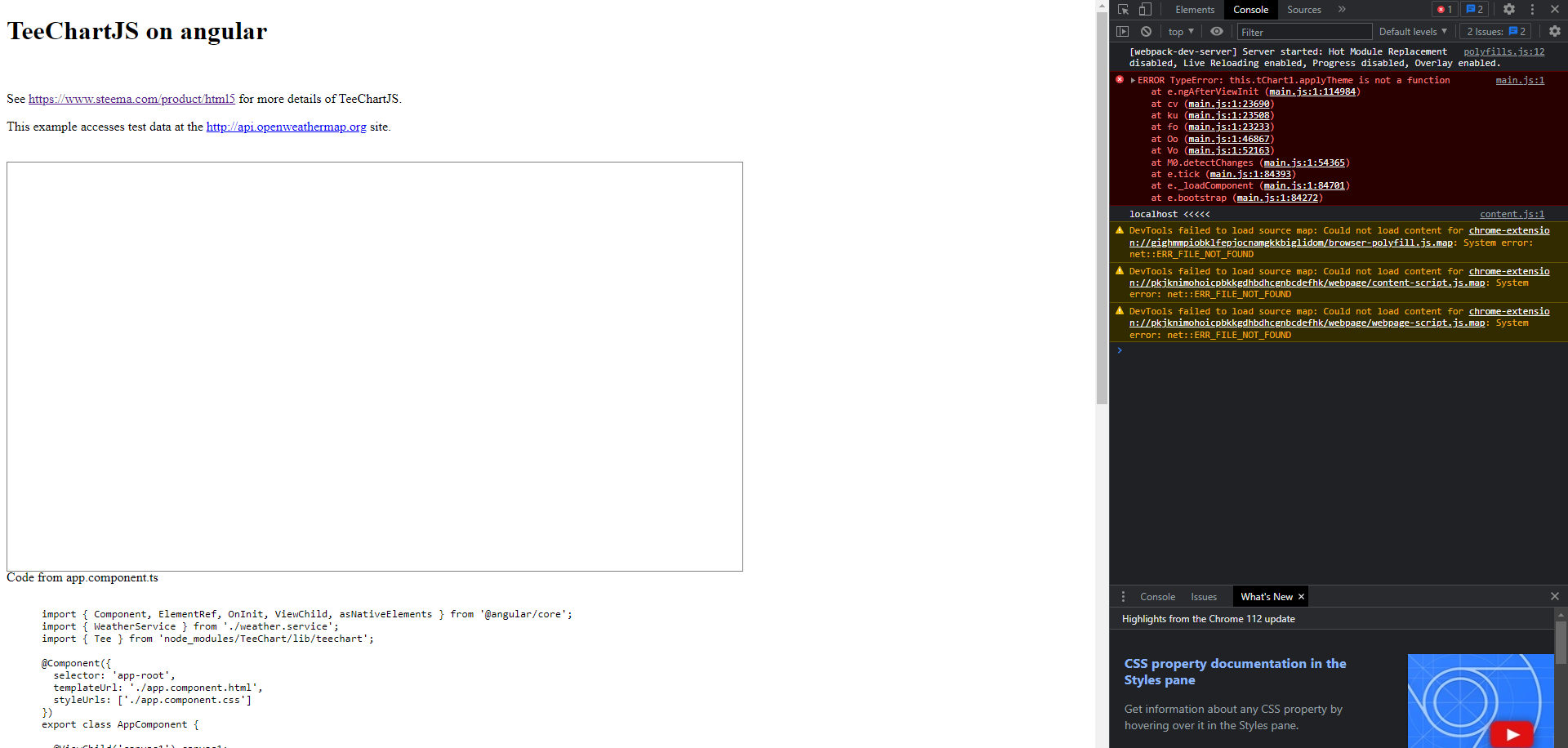Toggle the live expression eye icon
Image resolution: width=1568 pixels, height=748 pixels.
(x=1217, y=32)
